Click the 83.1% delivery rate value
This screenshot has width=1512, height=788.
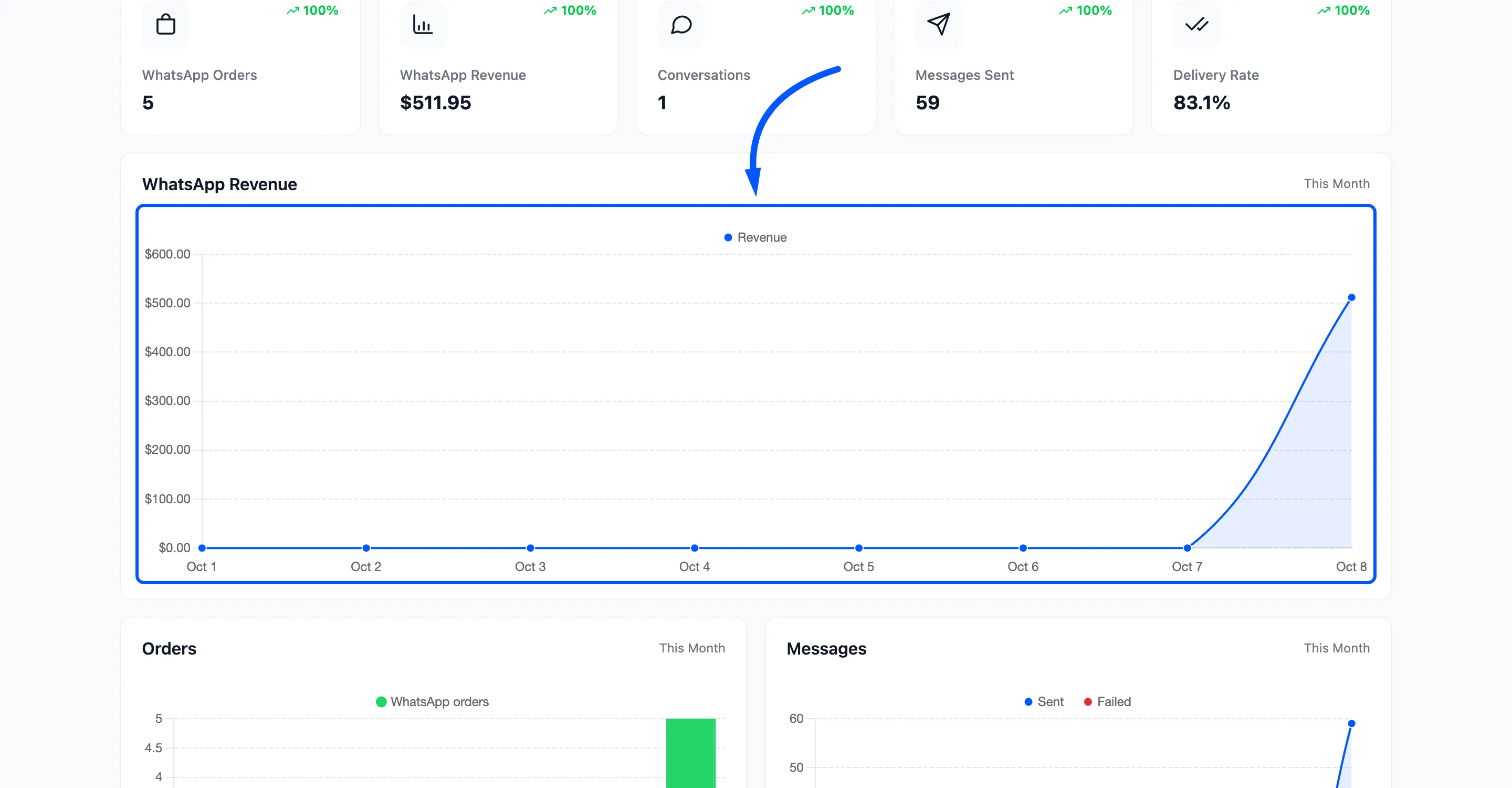pyautogui.click(x=1202, y=103)
